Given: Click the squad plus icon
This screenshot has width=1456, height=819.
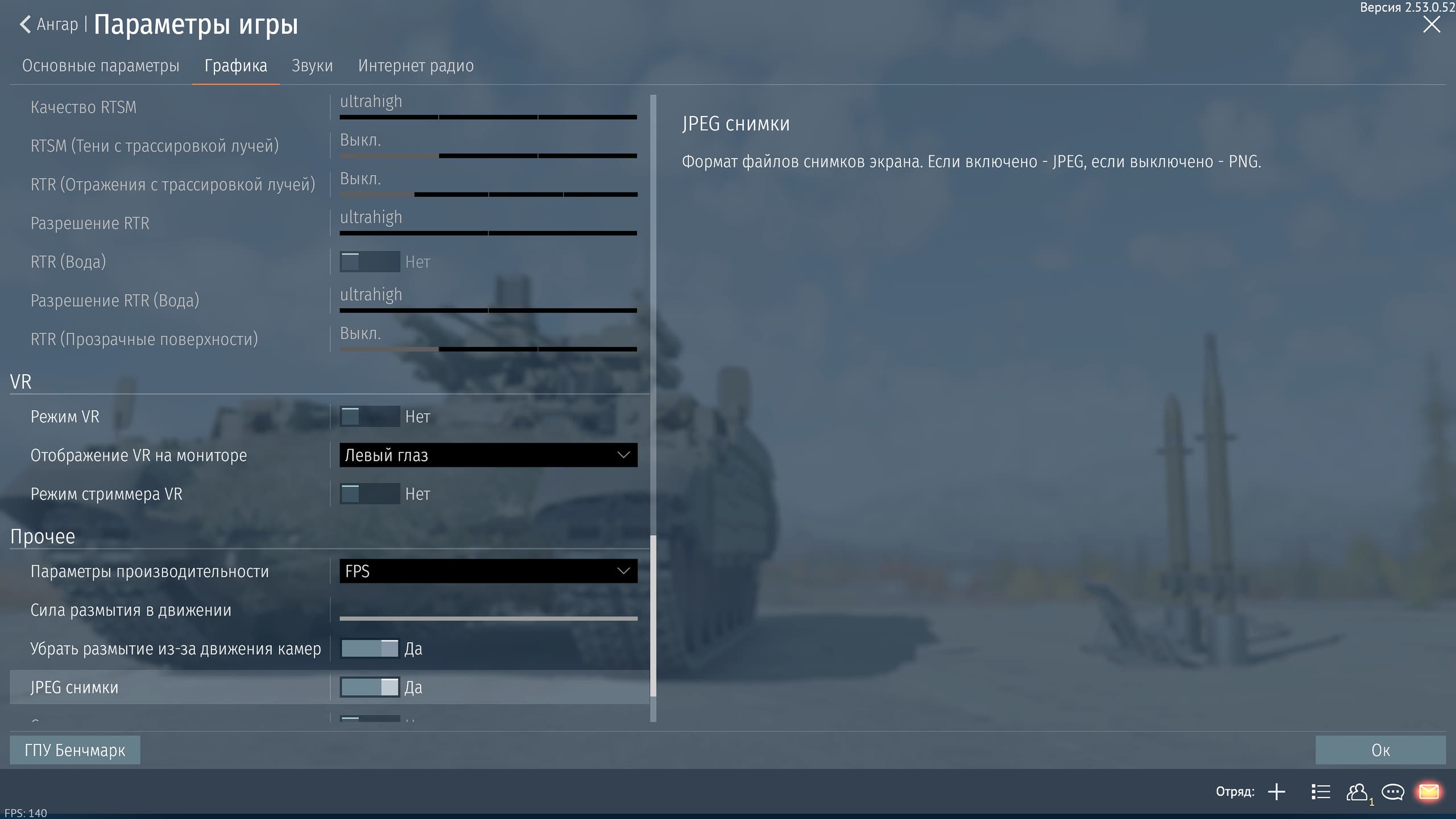Looking at the screenshot, I should (1276, 792).
